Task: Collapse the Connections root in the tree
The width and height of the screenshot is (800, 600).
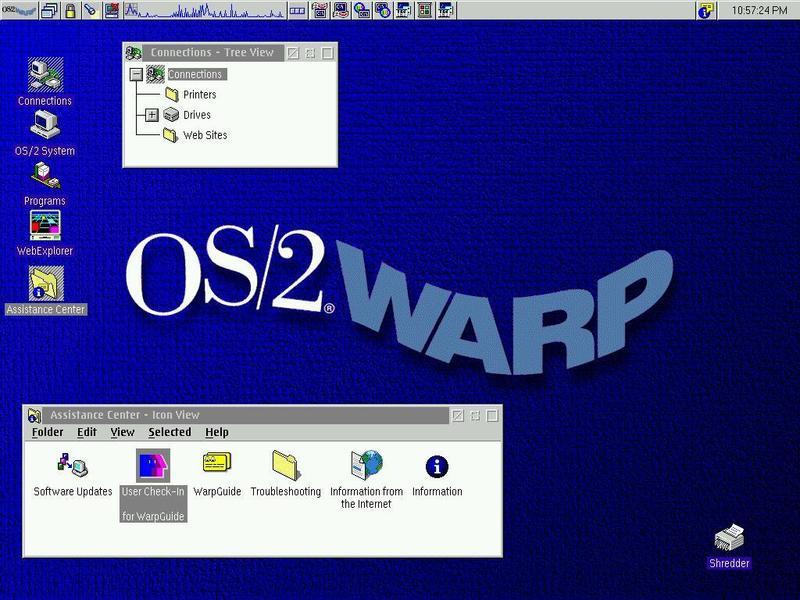Action: click(135, 74)
